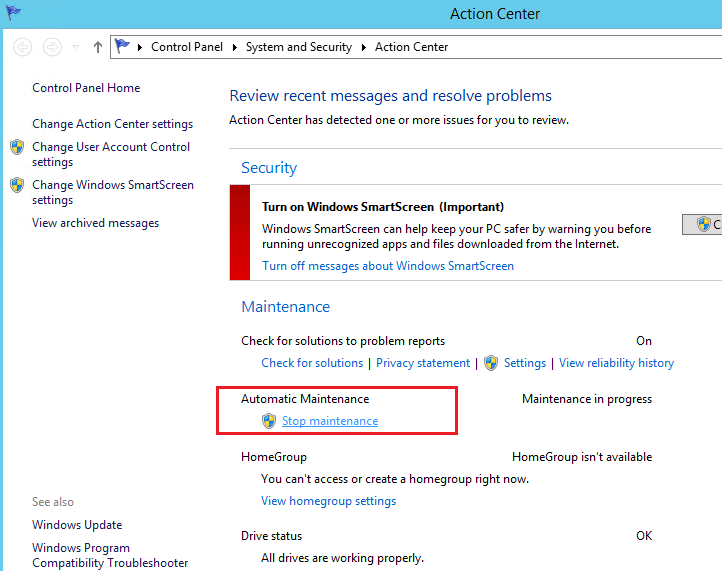The width and height of the screenshot is (722, 571).
Task: Select Action Center in the breadcrumb
Action: coord(411,47)
